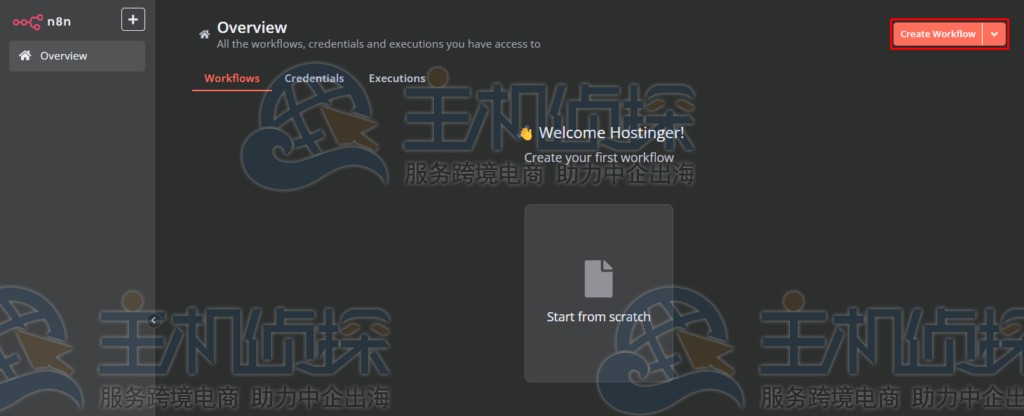Screen dimensions: 1024x416
Task: Collapse the sidebar with the arrow handle
Action: (x=153, y=320)
